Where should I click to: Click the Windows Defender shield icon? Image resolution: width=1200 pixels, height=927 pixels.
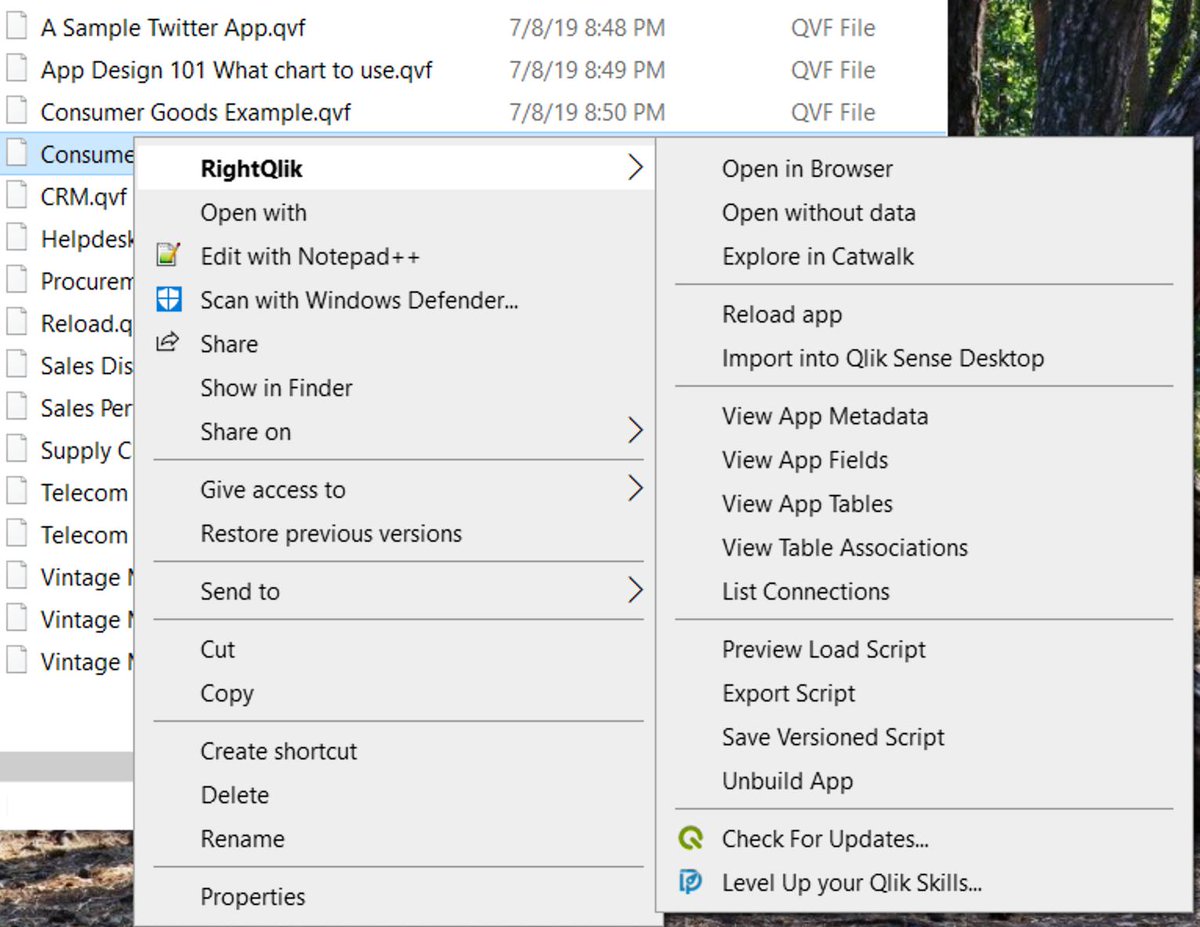coord(168,299)
